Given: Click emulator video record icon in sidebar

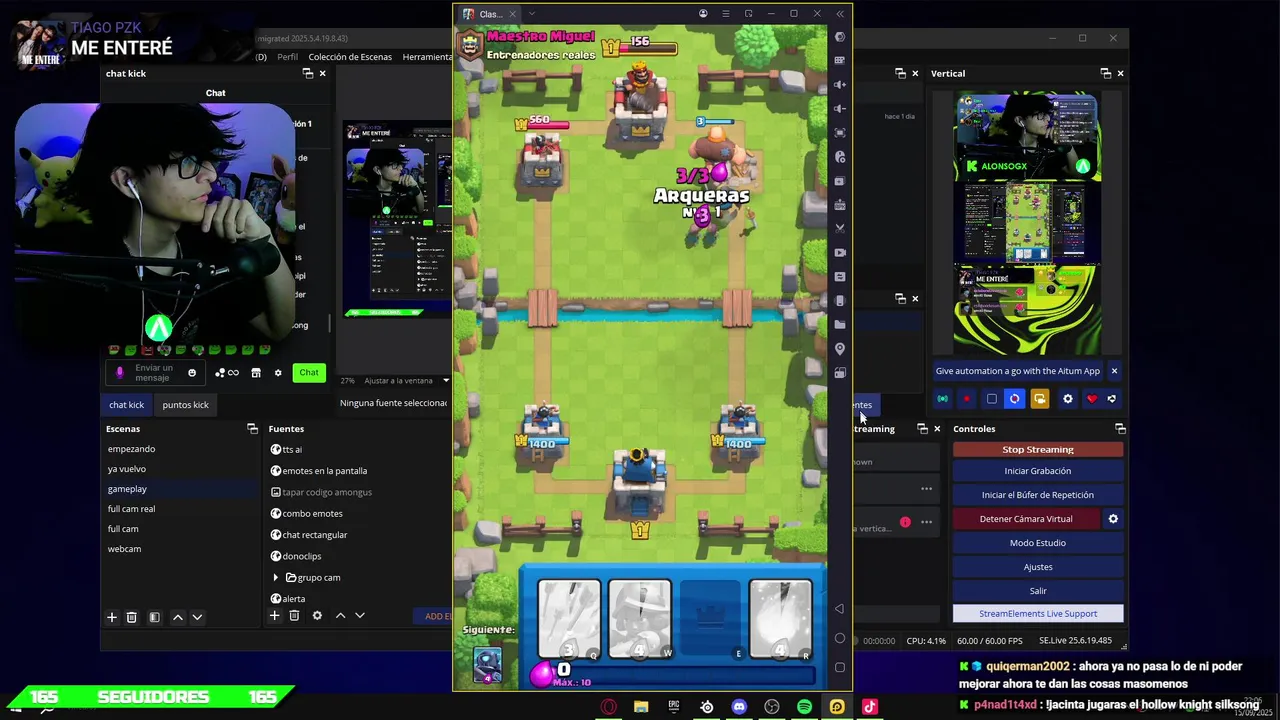Looking at the screenshot, I should pos(840,253).
